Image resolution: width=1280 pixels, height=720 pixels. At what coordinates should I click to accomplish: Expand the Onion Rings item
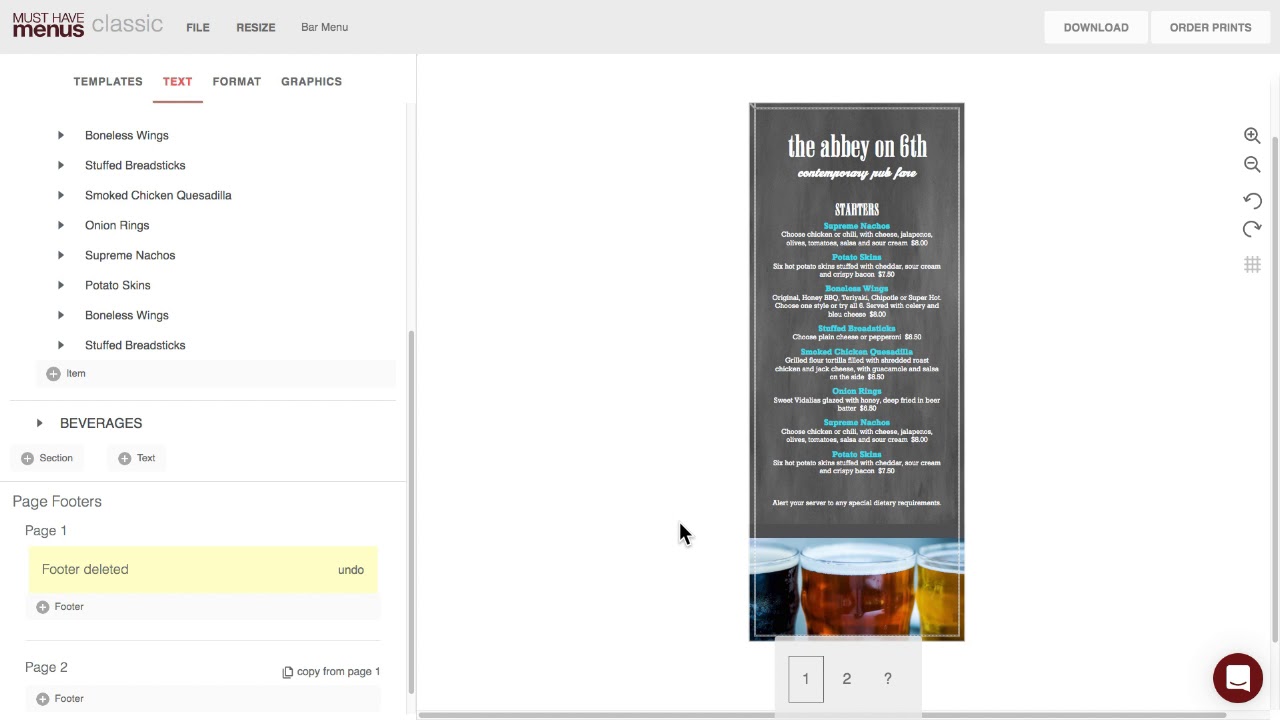click(x=61, y=225)
